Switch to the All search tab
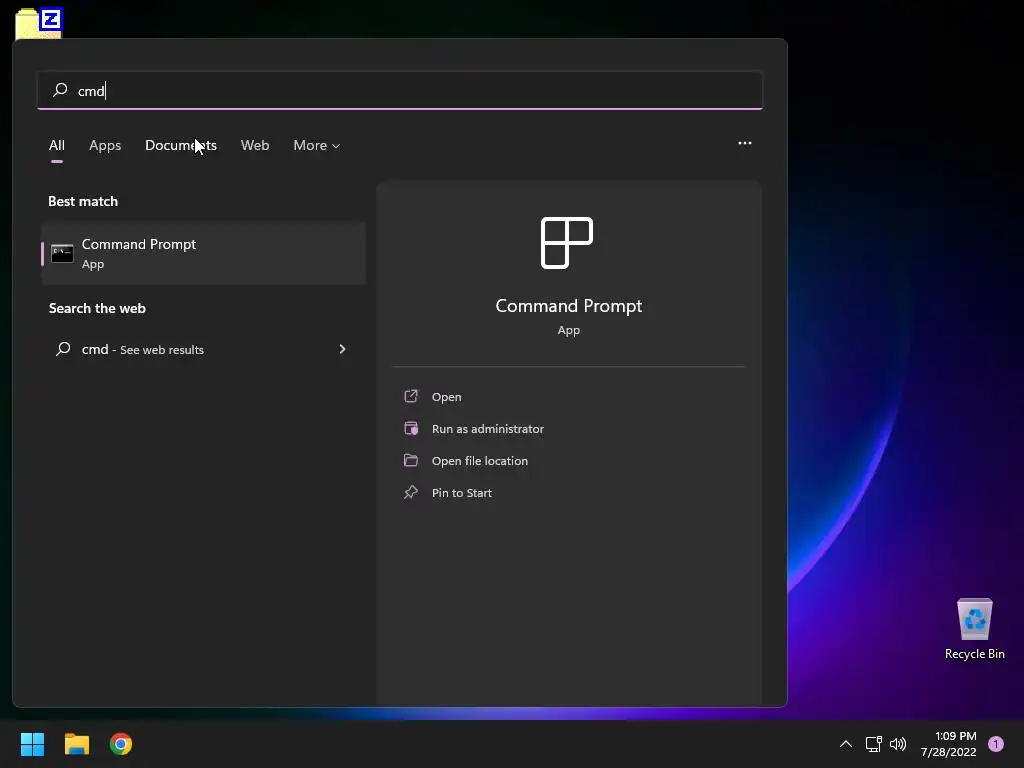The height and width of the screenshot is (768, 1024). point(57,145)
